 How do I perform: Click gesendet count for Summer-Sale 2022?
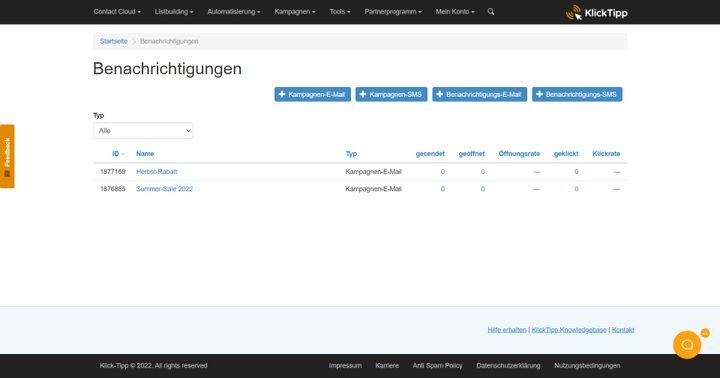[443, 189]
